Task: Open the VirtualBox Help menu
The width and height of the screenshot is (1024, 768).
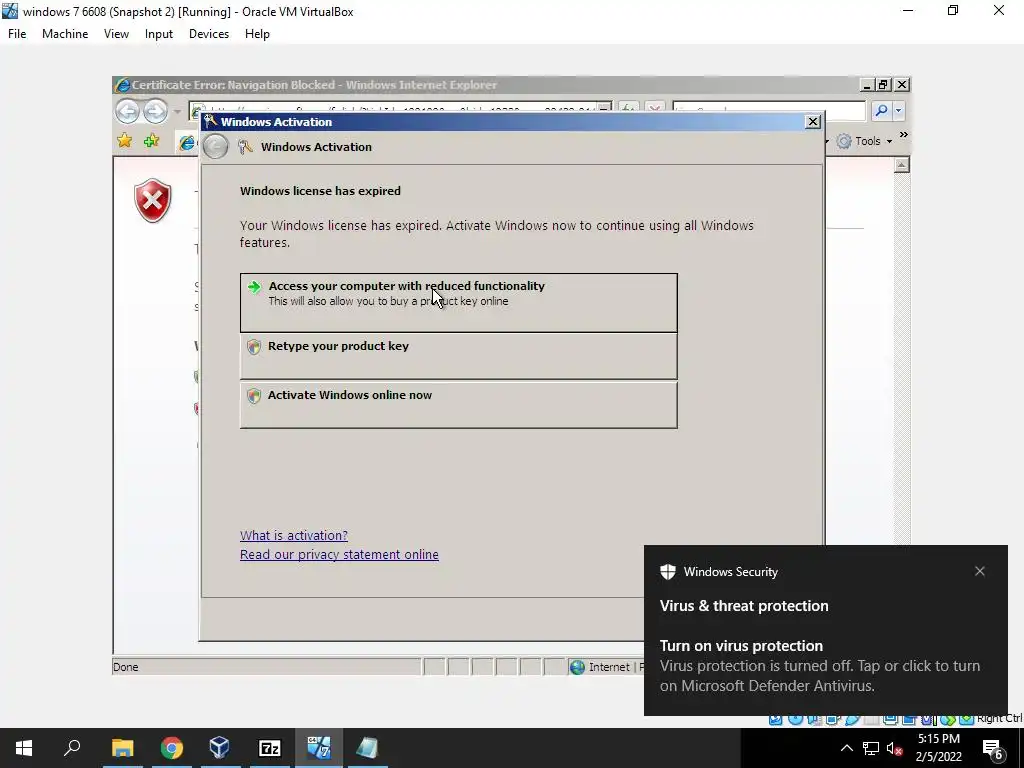Action: point(257,34)
